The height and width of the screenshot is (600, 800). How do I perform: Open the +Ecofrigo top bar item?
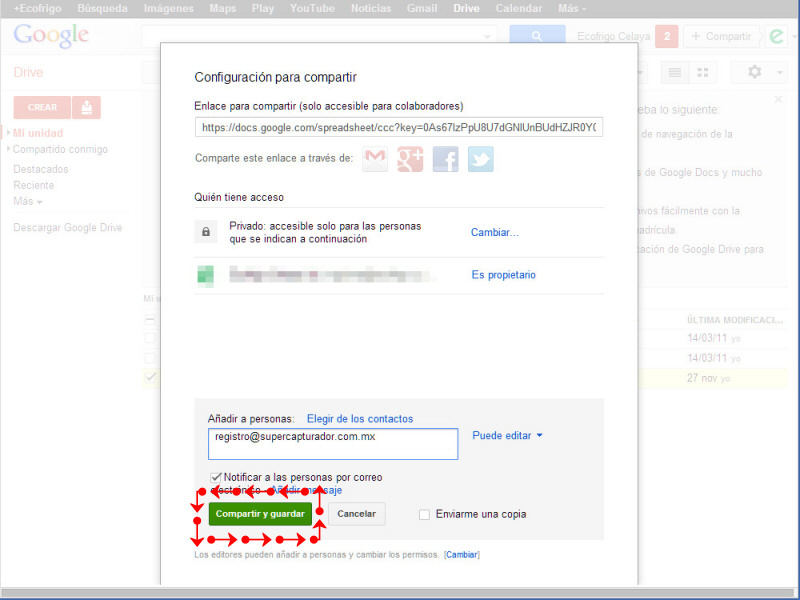tap(37, 9)
